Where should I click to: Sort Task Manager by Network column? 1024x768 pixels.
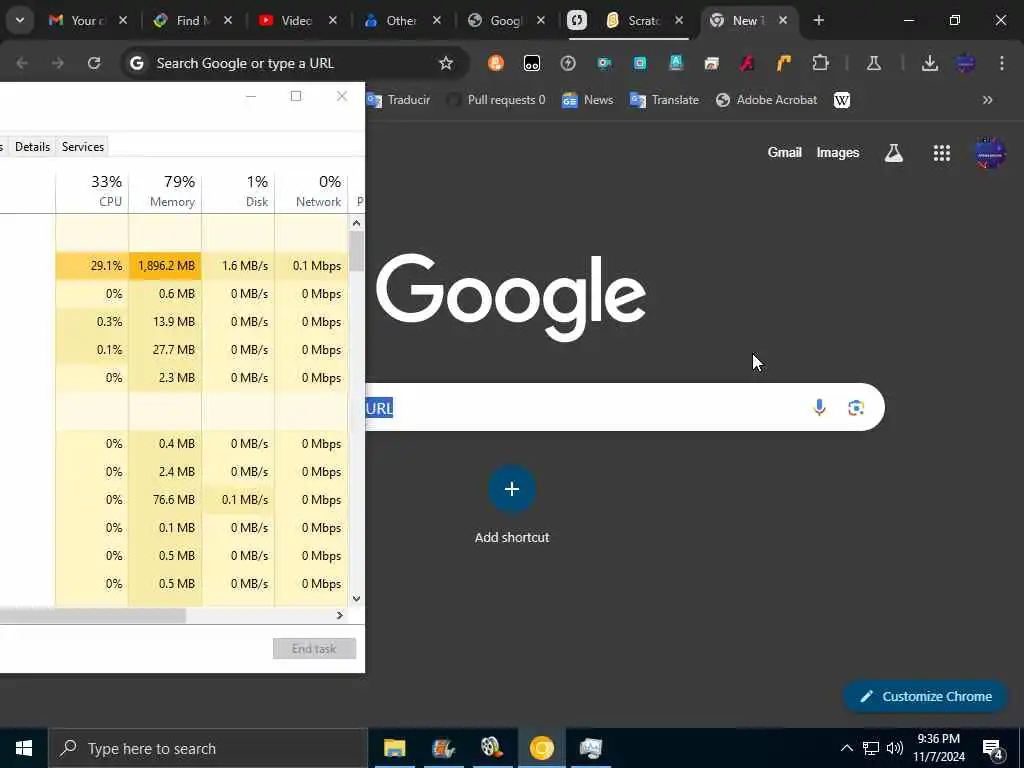click(x=312, y=191)
